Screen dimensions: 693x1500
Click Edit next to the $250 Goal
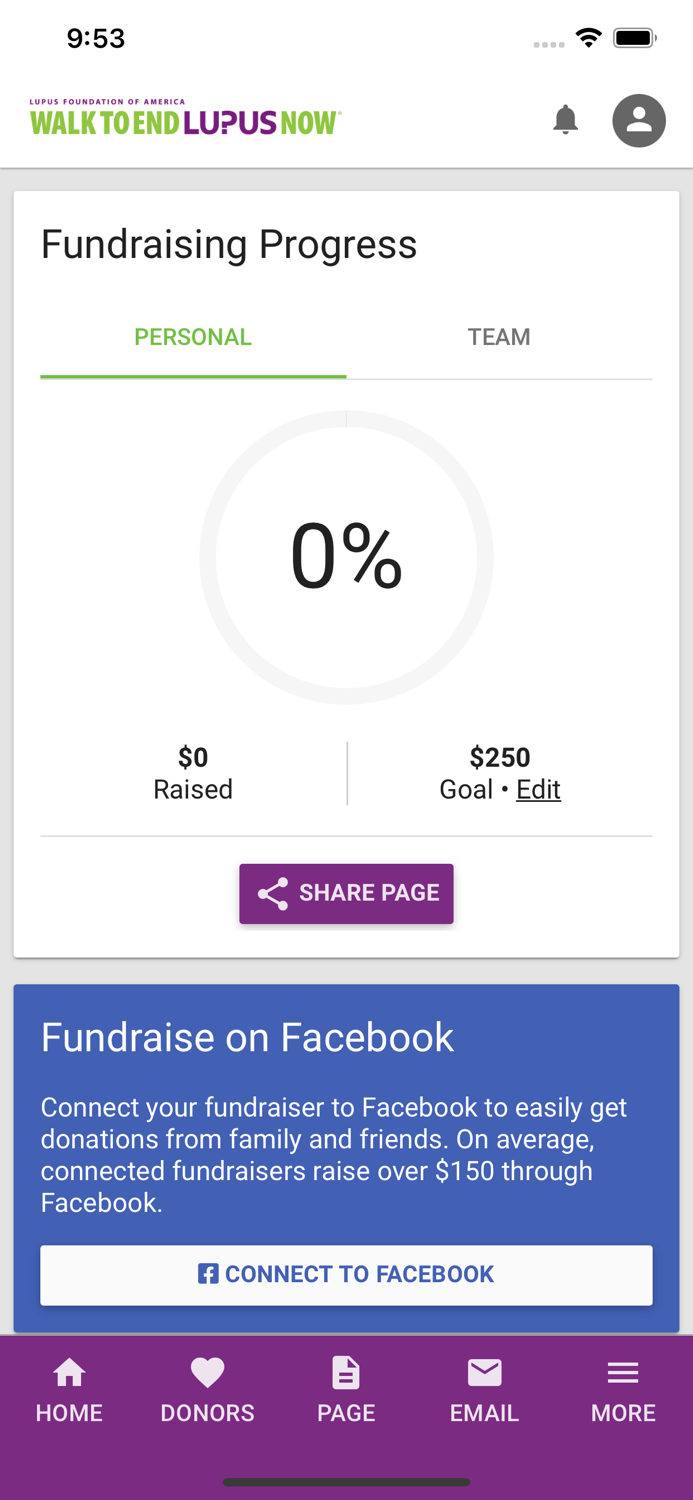point(538,789)
